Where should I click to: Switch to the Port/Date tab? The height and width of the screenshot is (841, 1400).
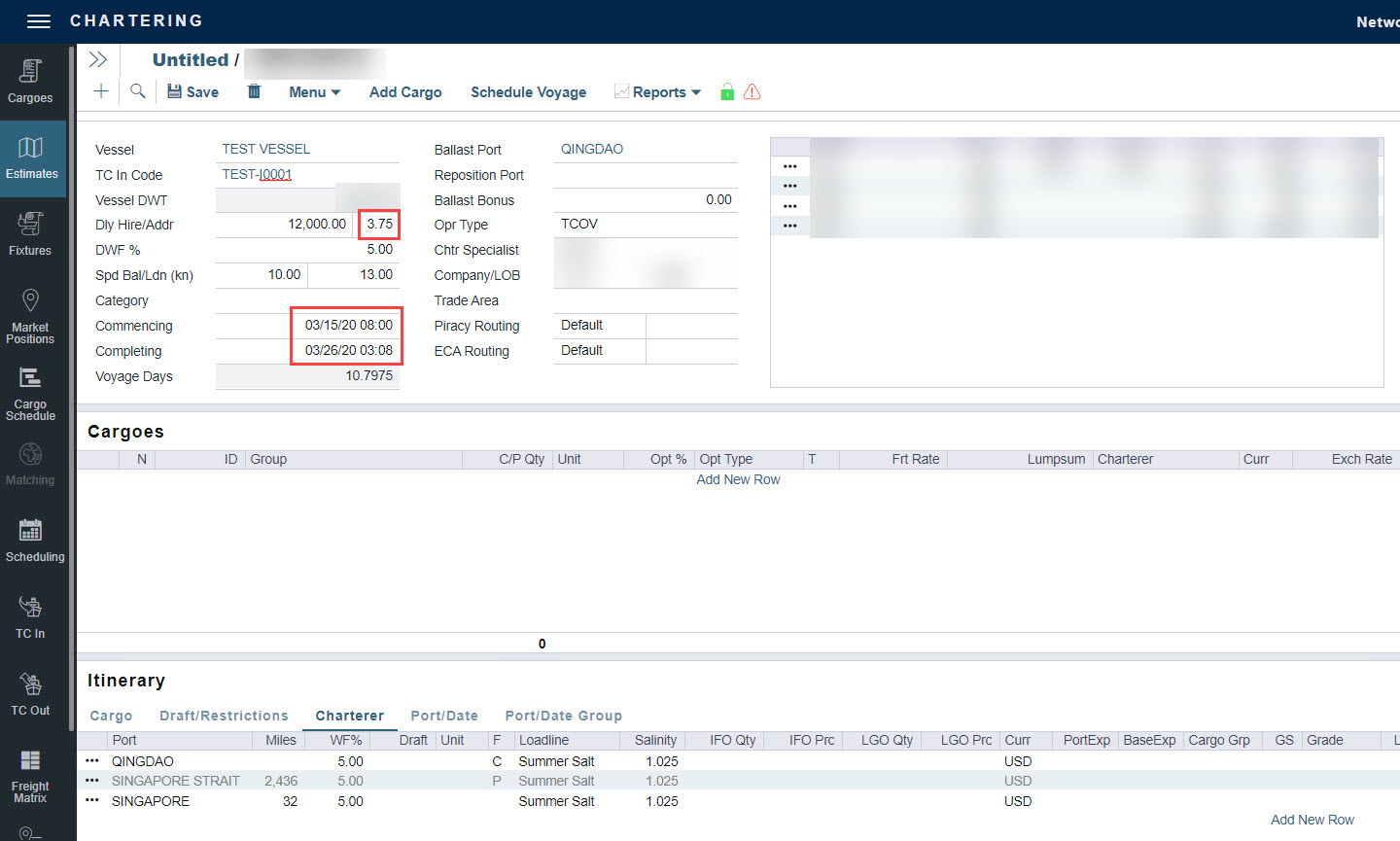click(444, 716)
